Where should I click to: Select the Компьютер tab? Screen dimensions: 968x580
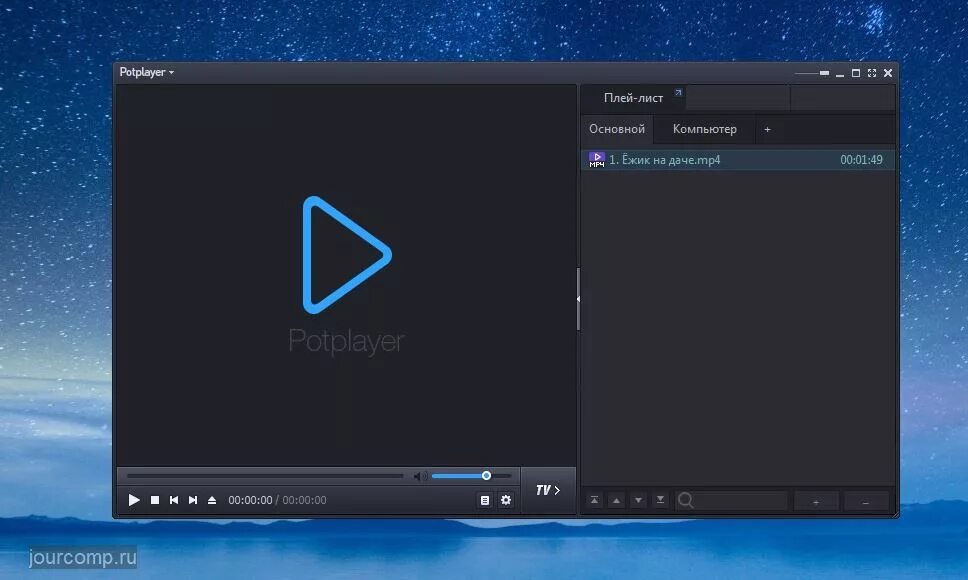click(x=704, y=129)
